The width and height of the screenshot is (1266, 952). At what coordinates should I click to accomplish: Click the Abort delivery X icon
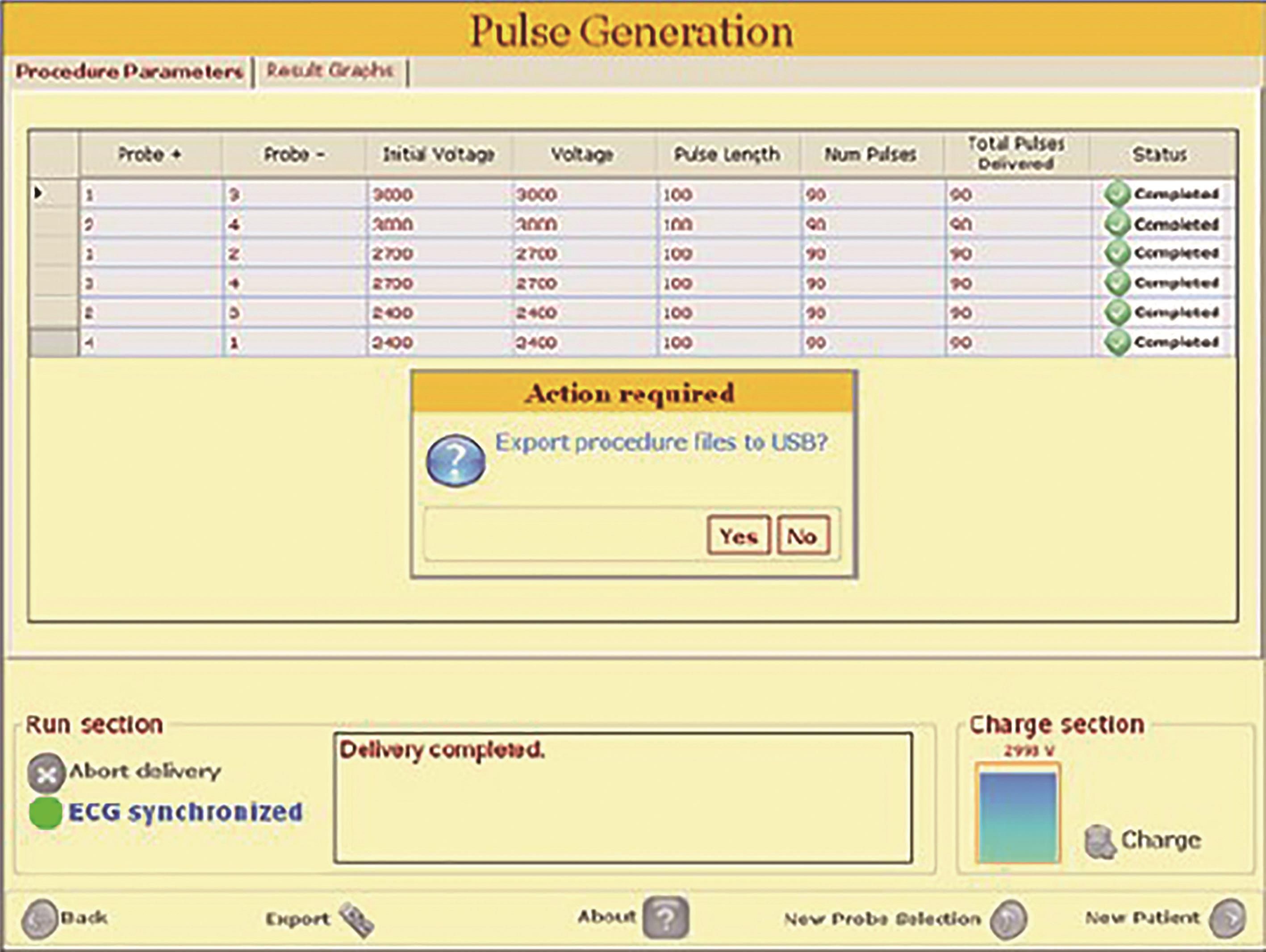tap(46, 773)
